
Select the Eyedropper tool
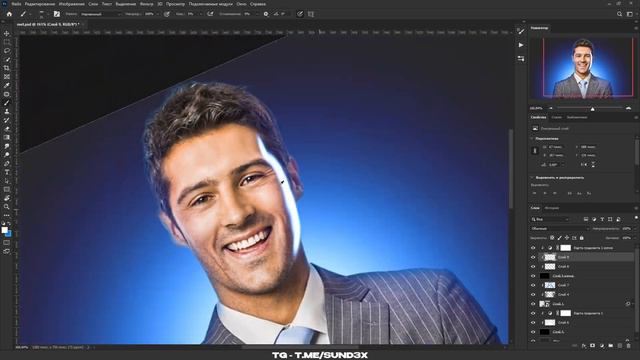[7, 85]
